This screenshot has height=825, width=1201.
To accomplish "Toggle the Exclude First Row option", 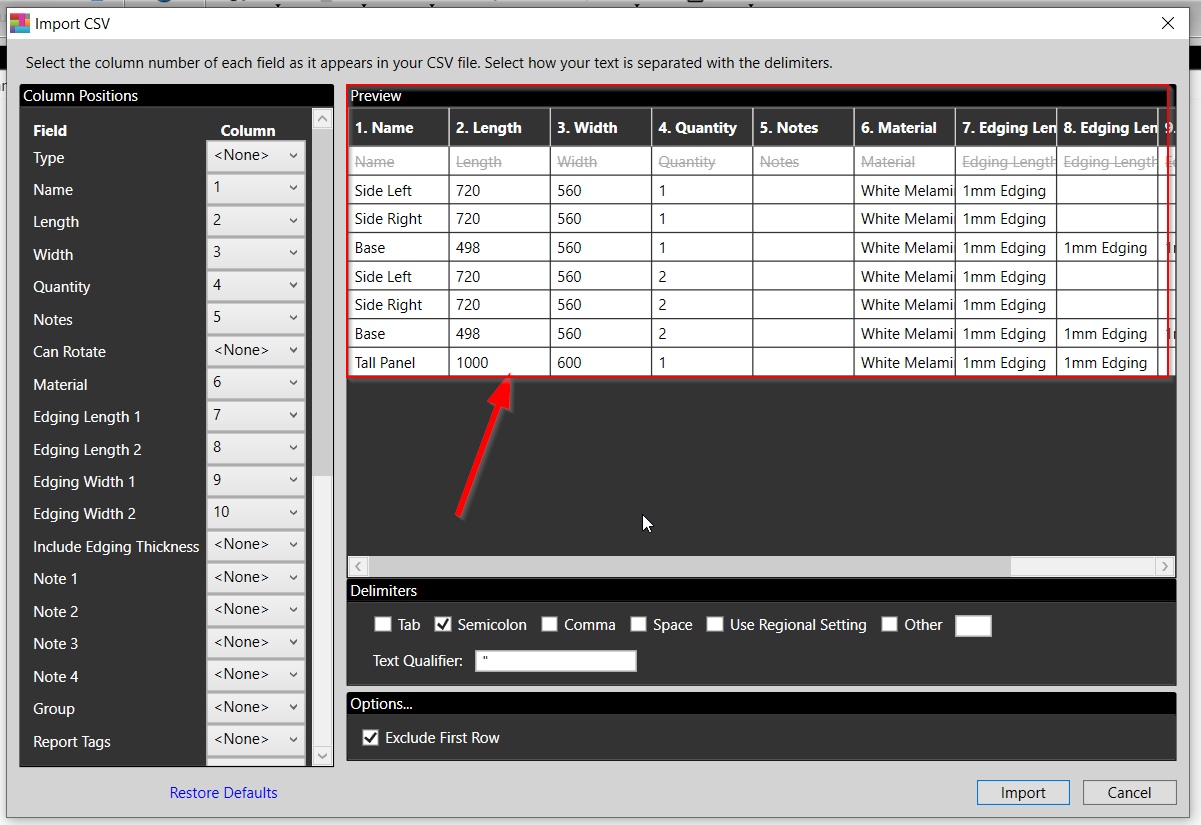I will click(371, 738).
